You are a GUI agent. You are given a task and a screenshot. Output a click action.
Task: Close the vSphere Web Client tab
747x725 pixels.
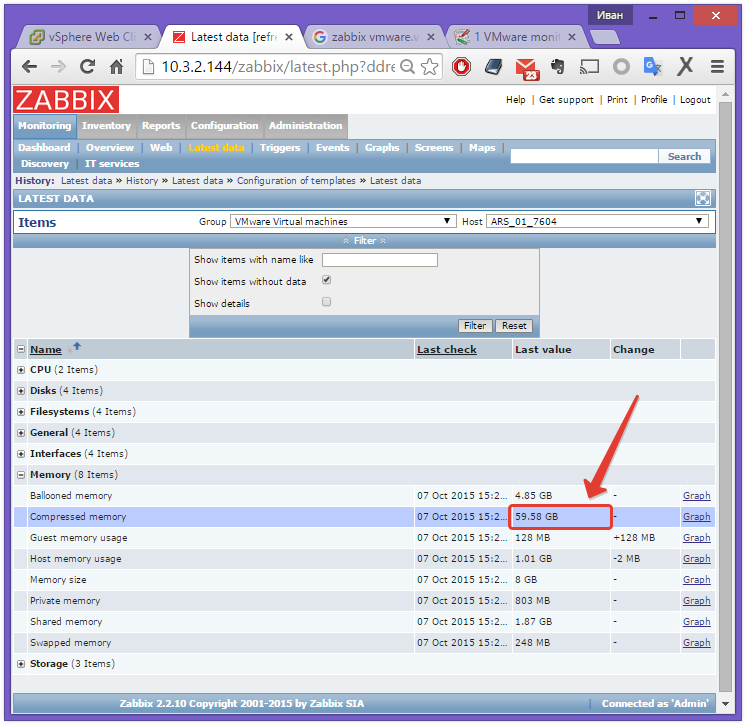pyautogui.click(x=148, y=37)
